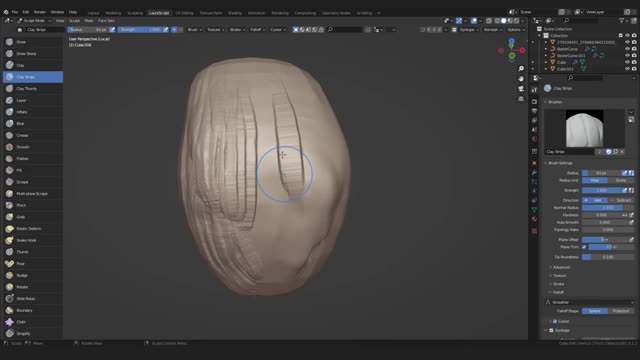Collapse the Brushes panel
Screen dimensions: 640x360
pos(554,102)
